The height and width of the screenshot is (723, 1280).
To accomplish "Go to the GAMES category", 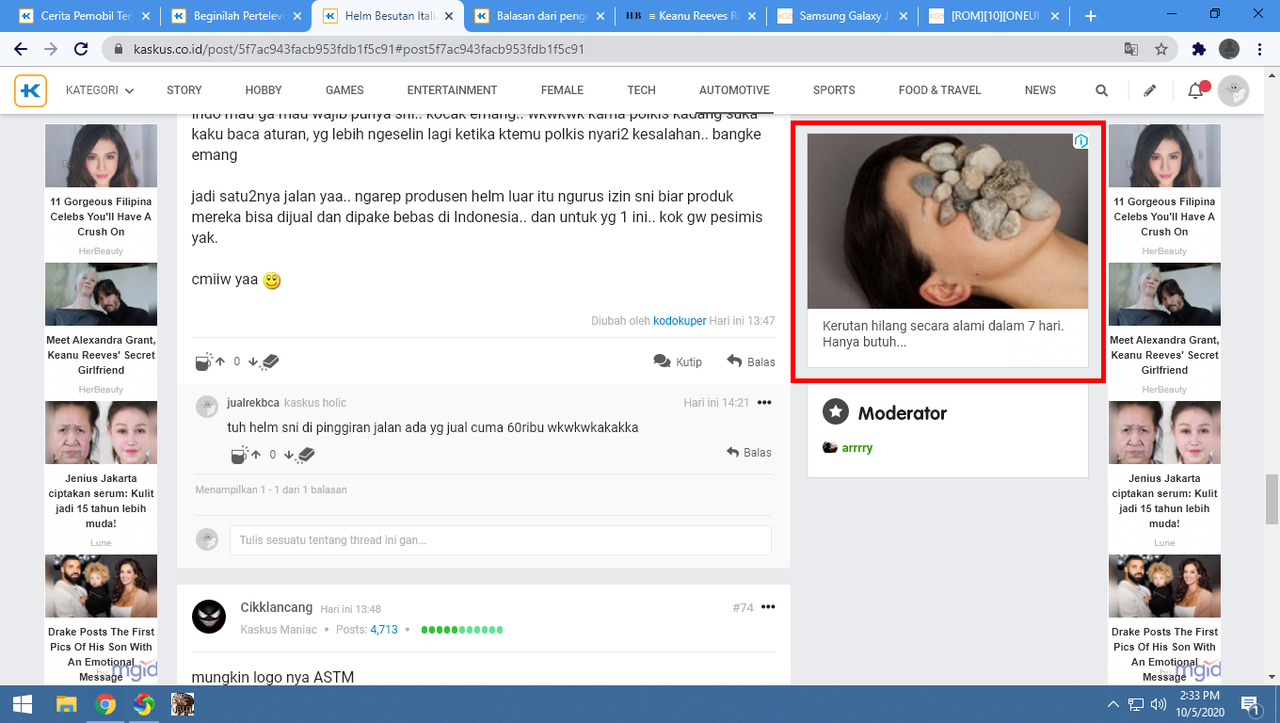I will point(345,90).
